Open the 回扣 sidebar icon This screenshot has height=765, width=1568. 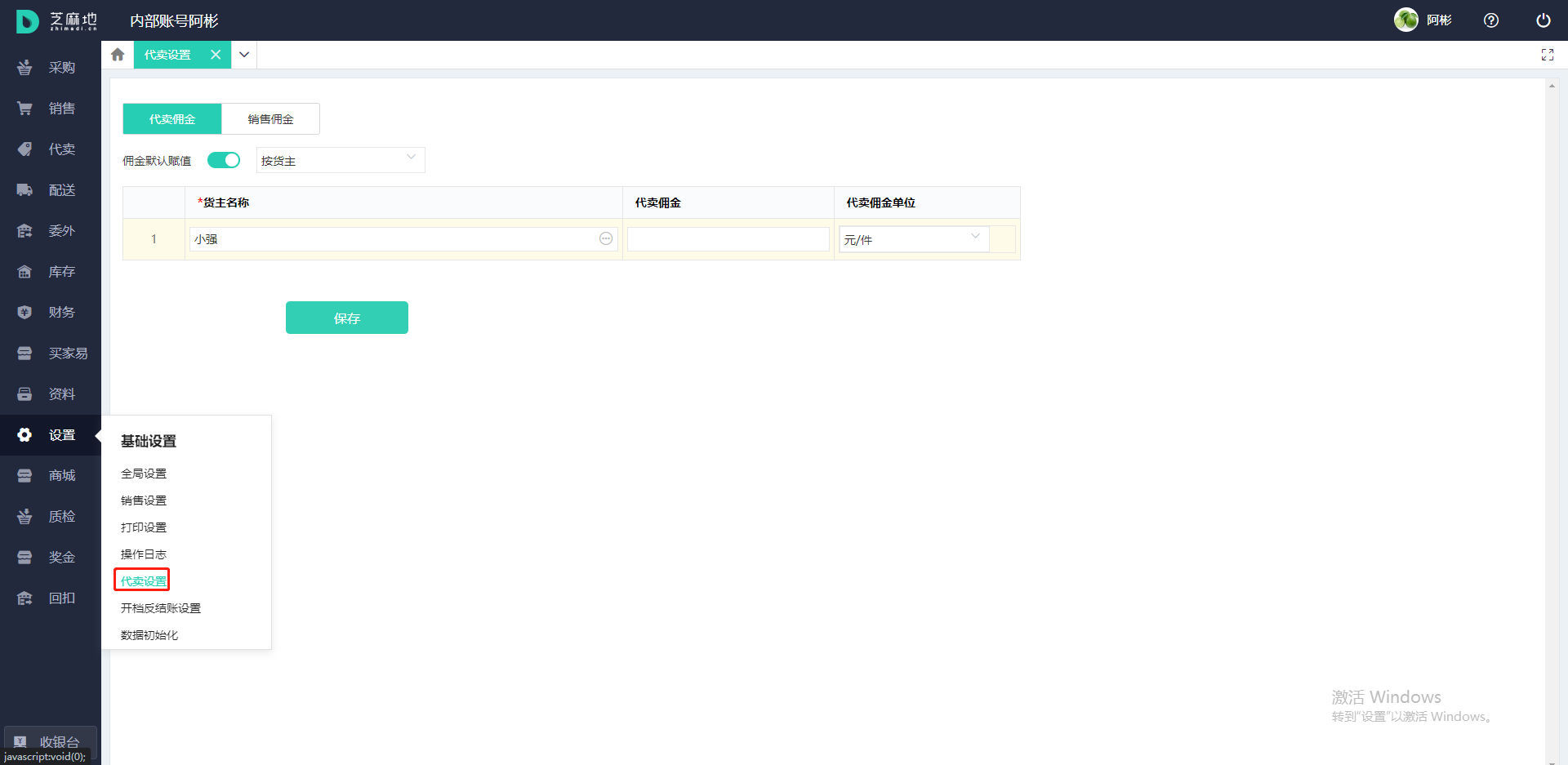coord(24,598)
